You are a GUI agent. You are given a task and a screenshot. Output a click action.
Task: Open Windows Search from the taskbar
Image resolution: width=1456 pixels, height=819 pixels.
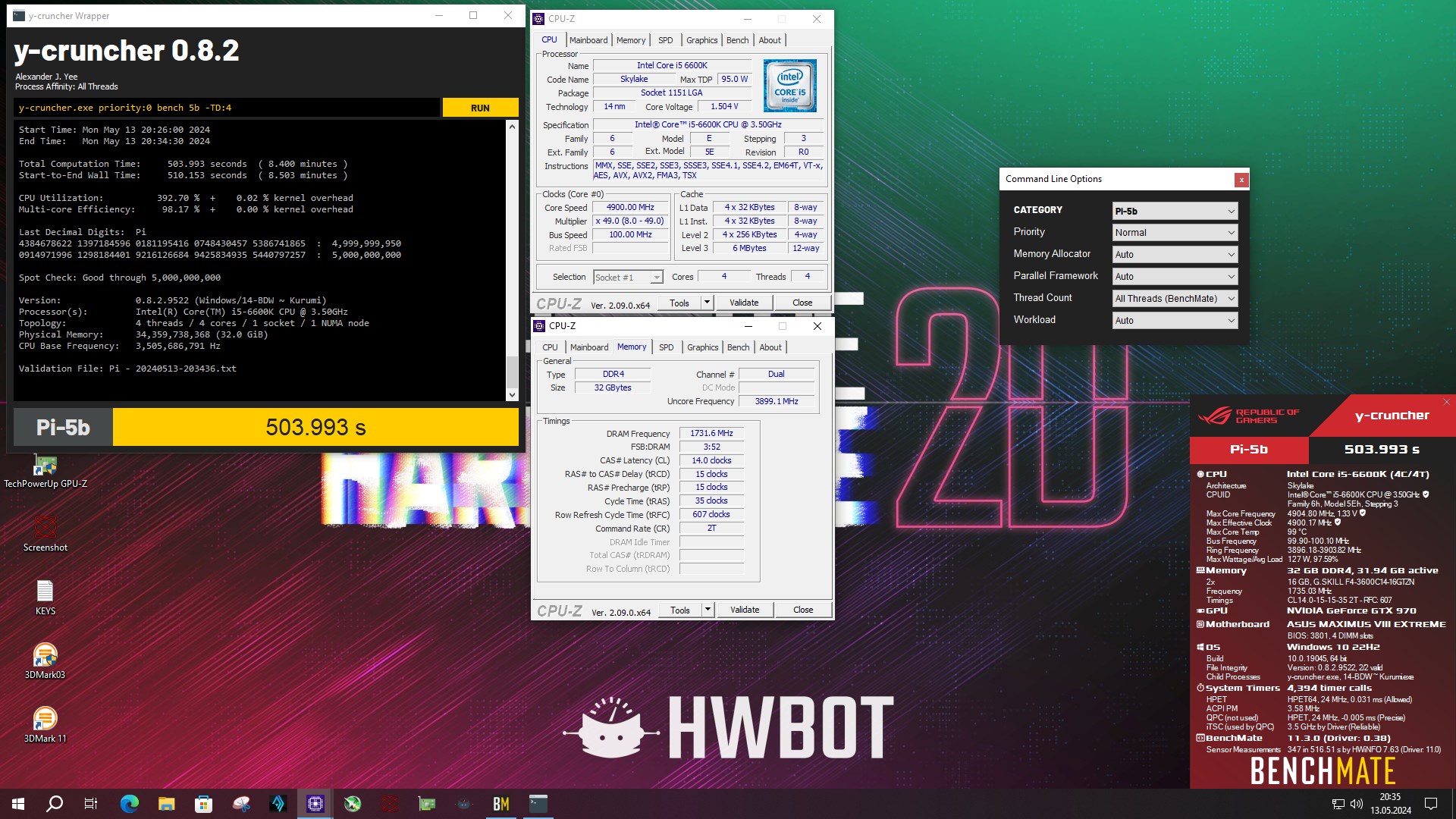tap(55, 804)
